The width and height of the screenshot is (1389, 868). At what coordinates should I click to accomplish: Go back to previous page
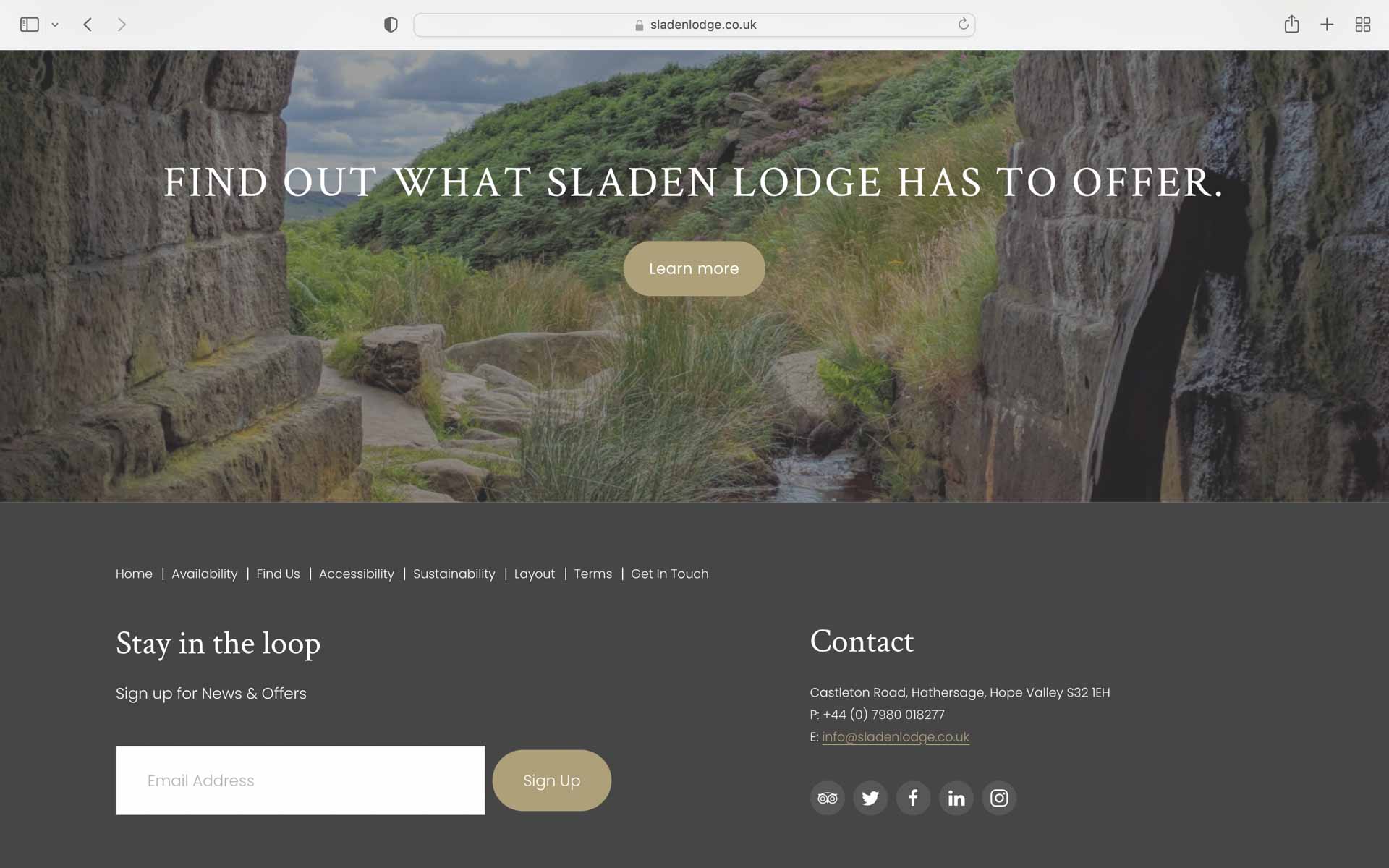88,25
